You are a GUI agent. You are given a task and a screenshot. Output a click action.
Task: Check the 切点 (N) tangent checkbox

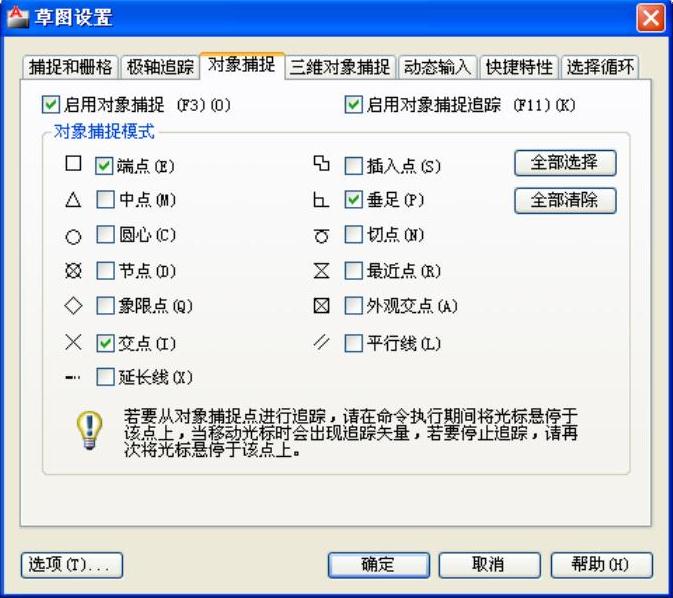tap(353, 235)
